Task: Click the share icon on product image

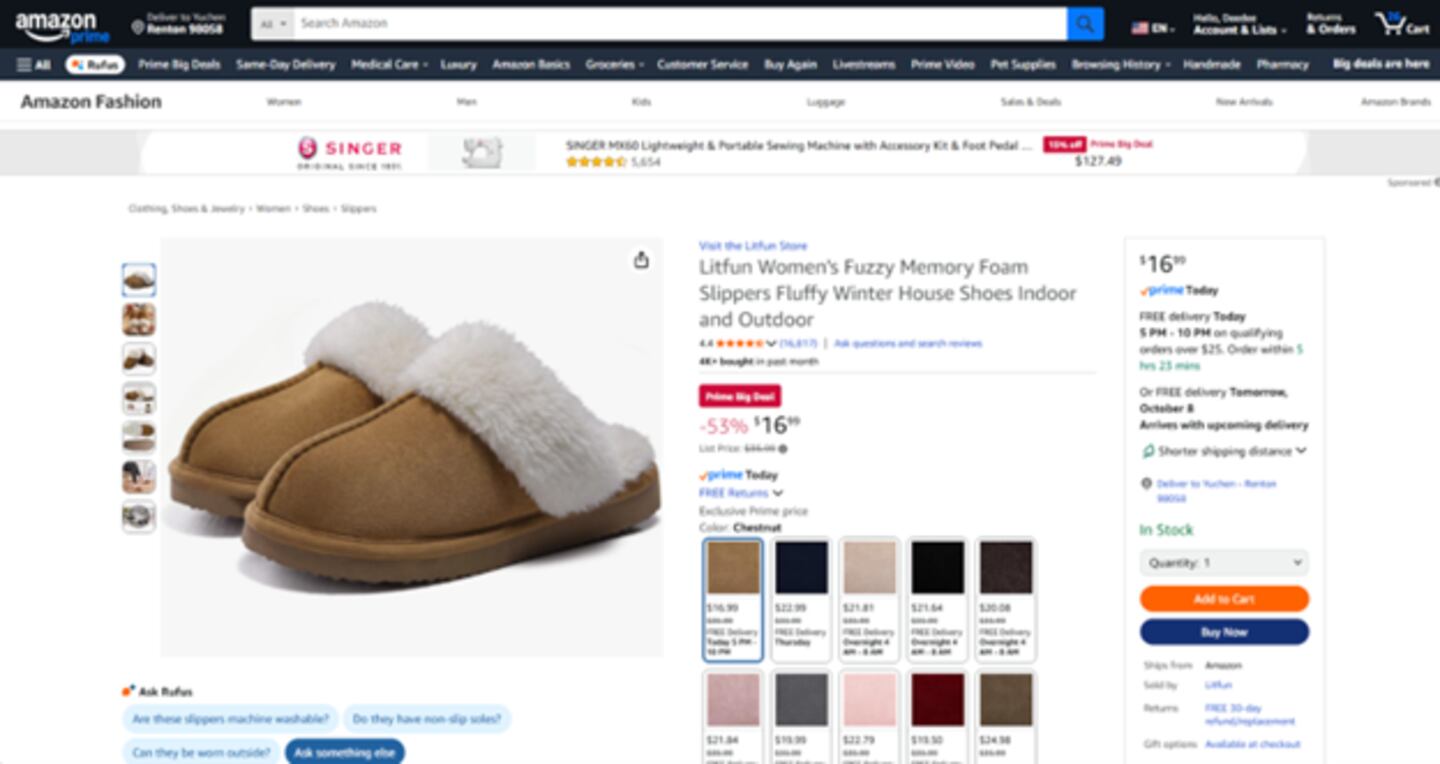Action: pos(641,260)
